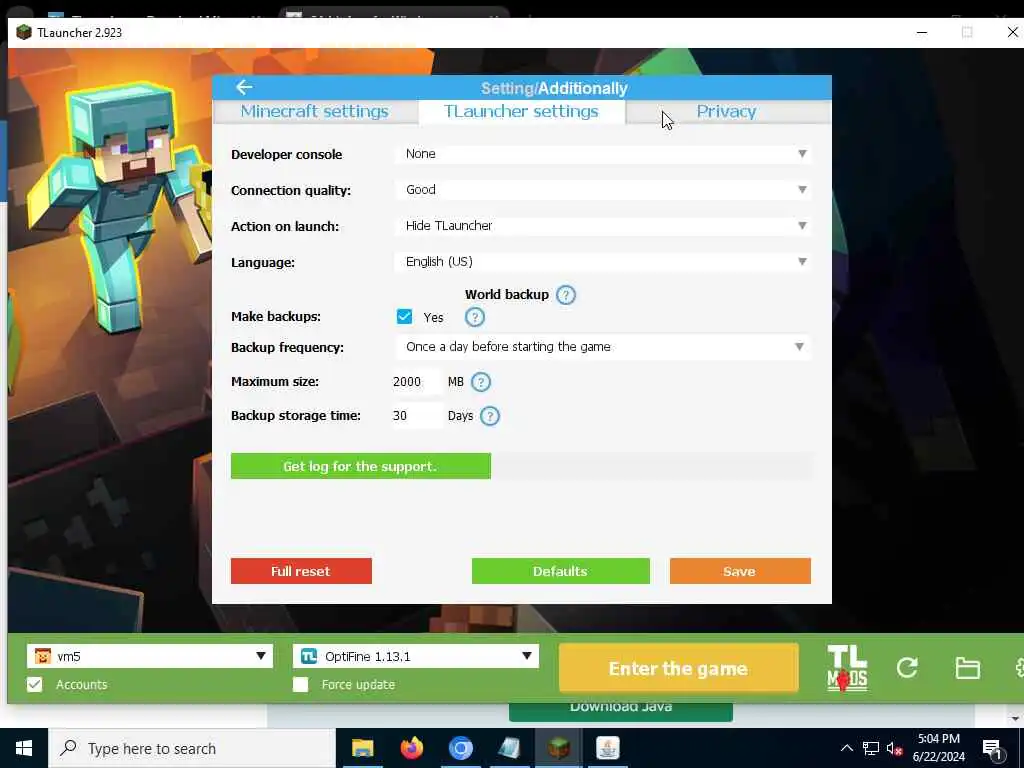Viewport: 1024px width, 768px height.
Task: Open help icon next to Make backups
Action: pyautogui.click(x=475, y=317)
